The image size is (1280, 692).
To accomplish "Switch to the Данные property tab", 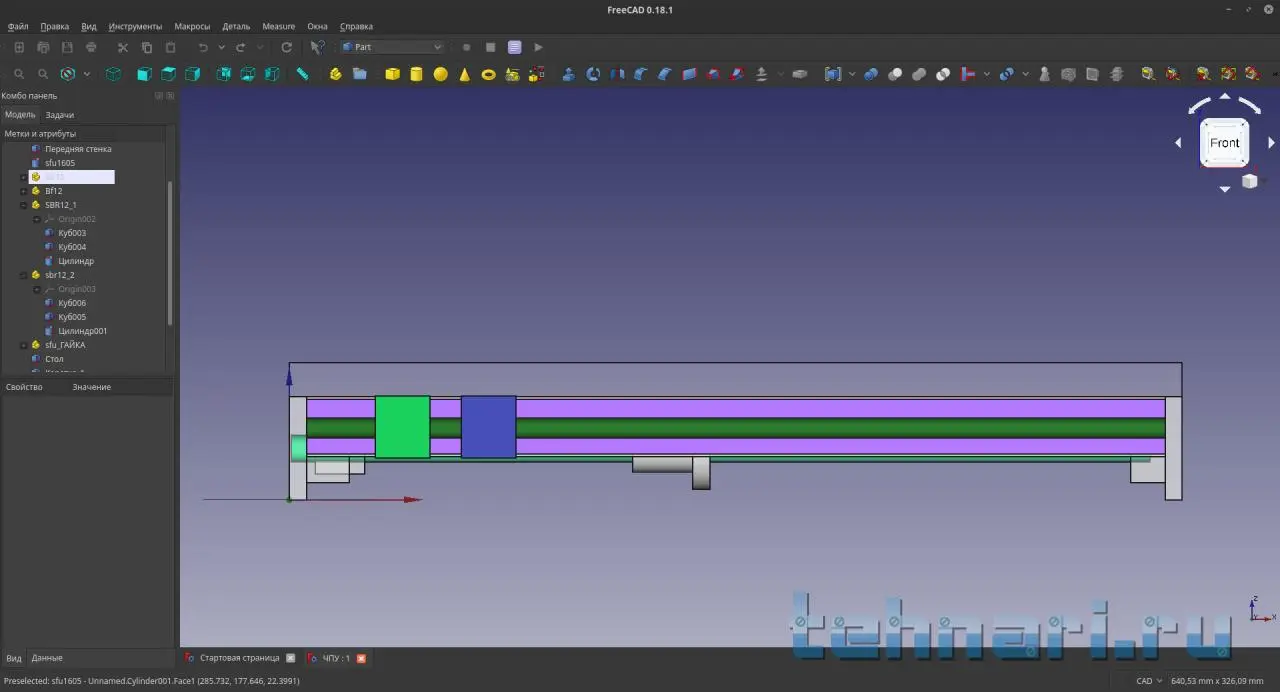I will point(47,658).
